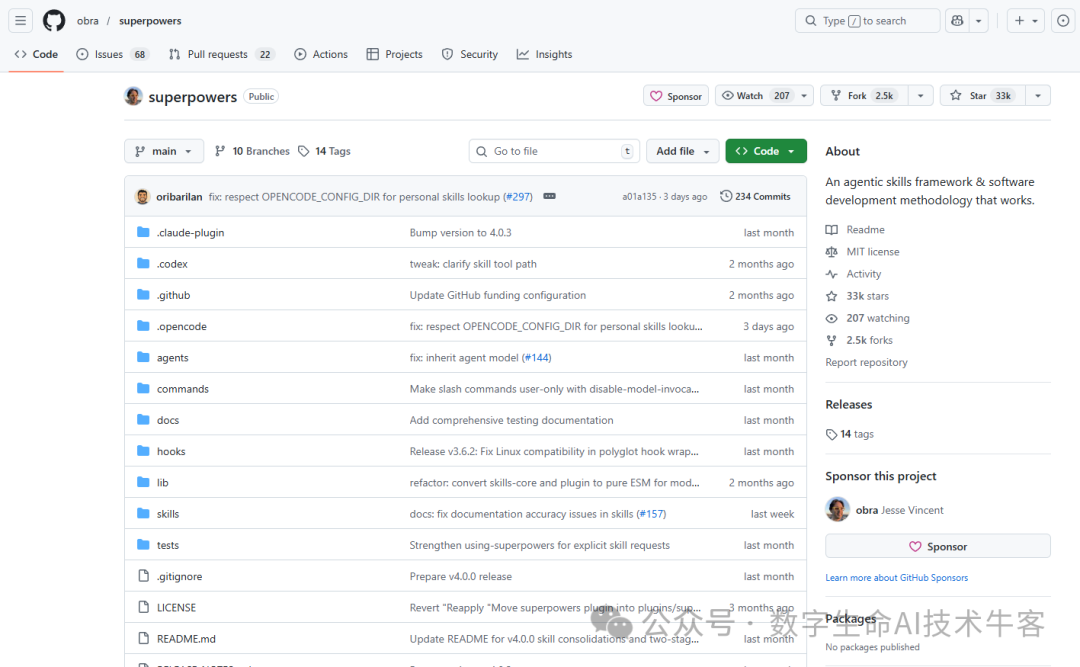
Task: Open the #144 link in agents row
Action: pos(536,358)
